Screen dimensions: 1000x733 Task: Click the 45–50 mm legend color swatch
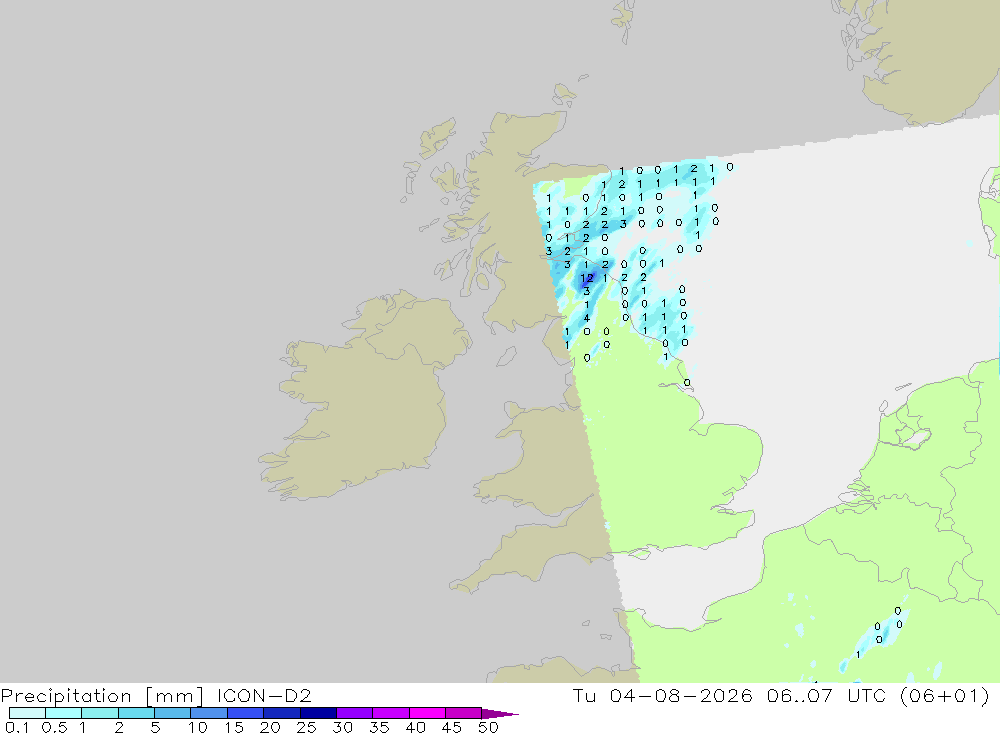pyautogui.click(x=464, y=713)
